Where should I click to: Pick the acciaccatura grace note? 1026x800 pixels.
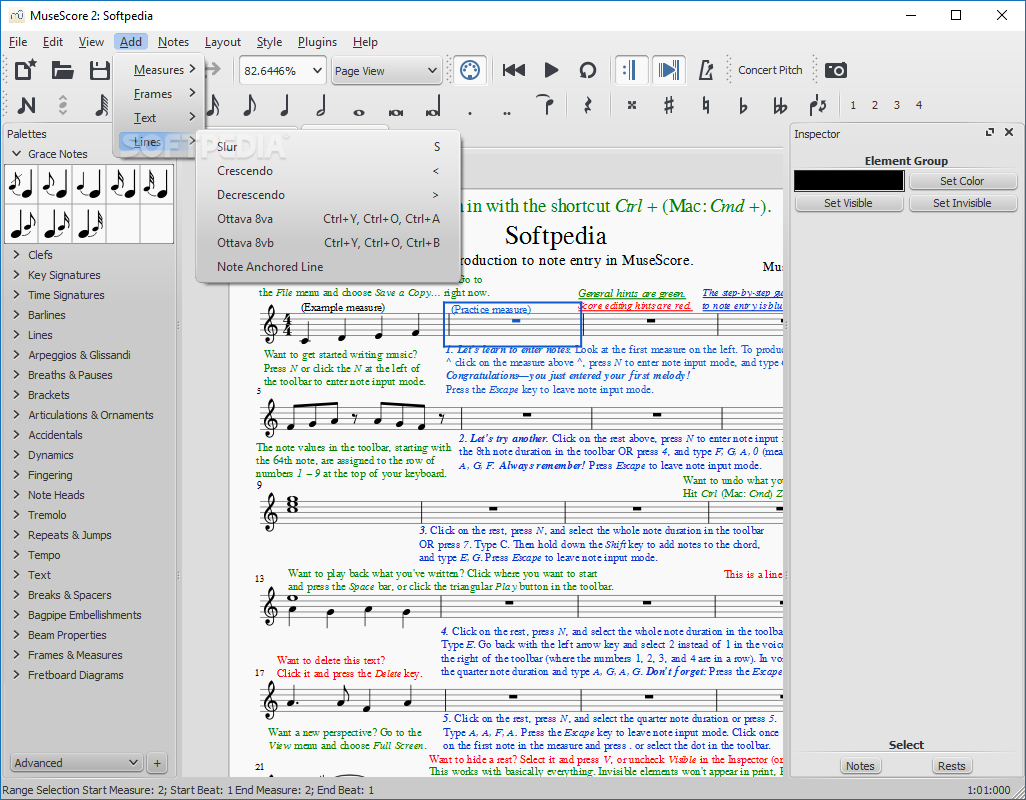point(22,184)
